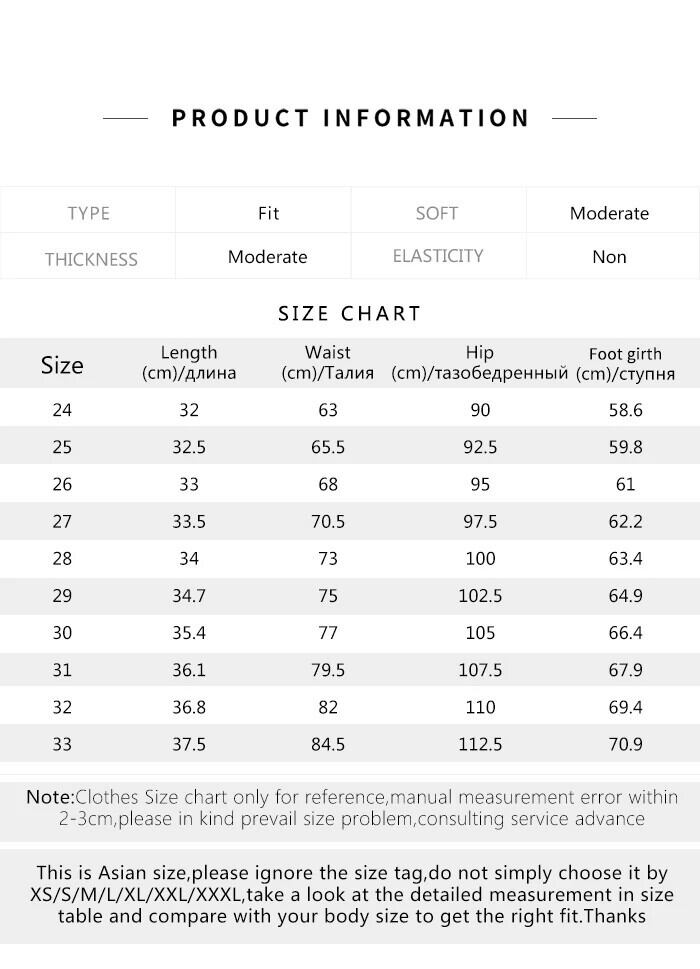Click the TYPE label cell
The height and width of the screenshot is (969, 700).
click(88, 213)
